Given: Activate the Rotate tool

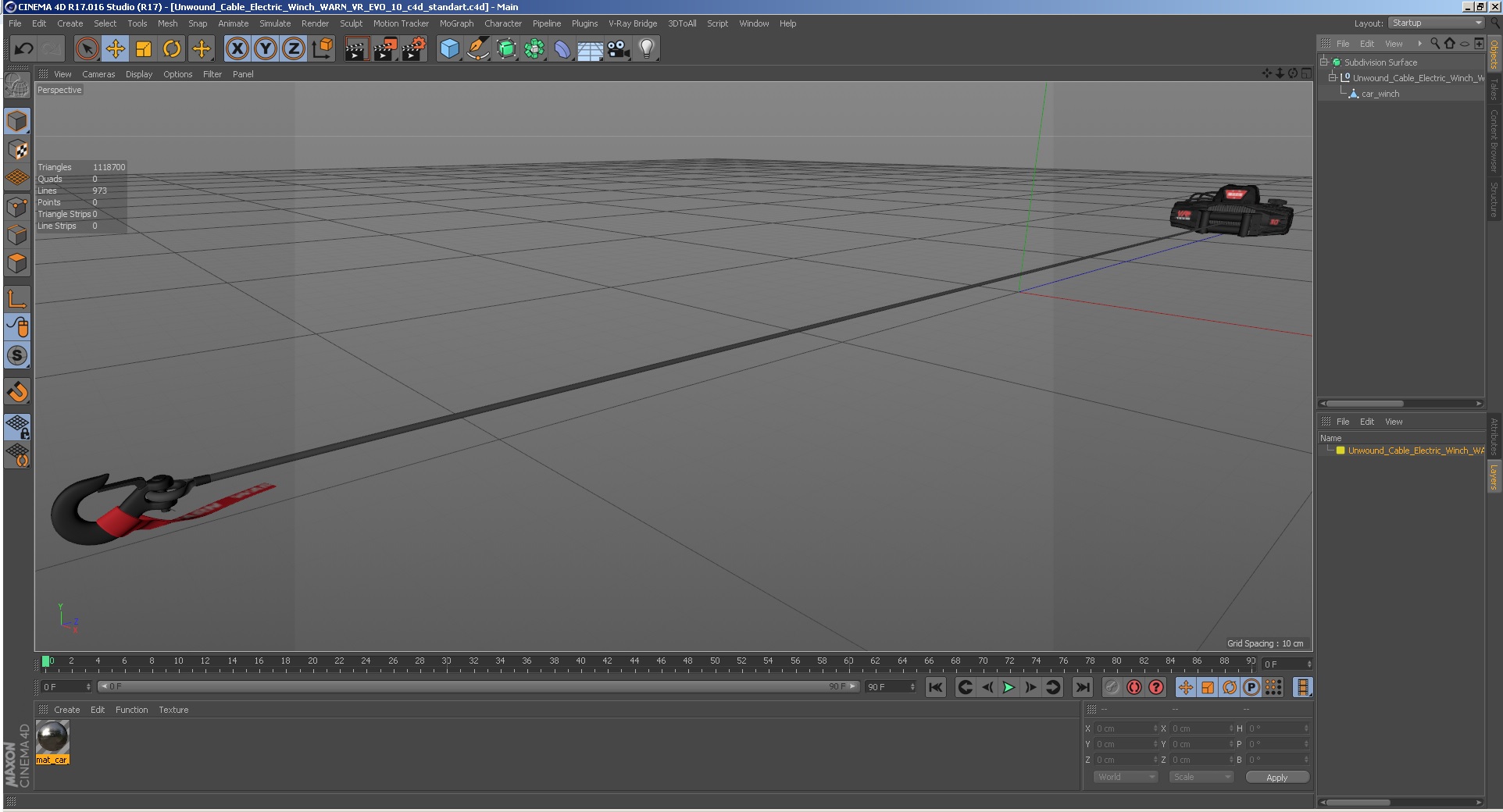Looking at the screenshot, I should click(172, 49).
